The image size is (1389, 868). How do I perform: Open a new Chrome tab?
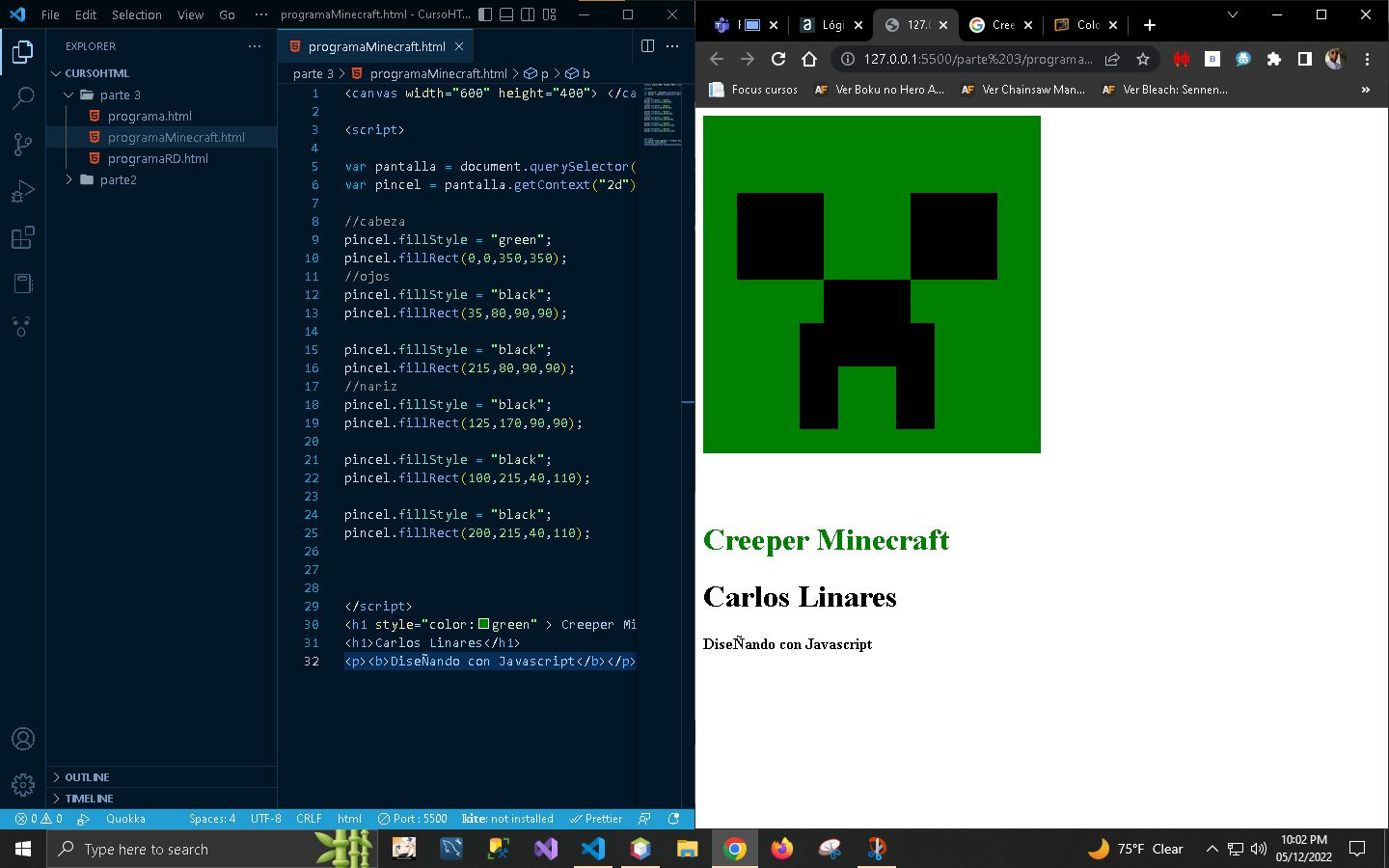pos(1149,25)
